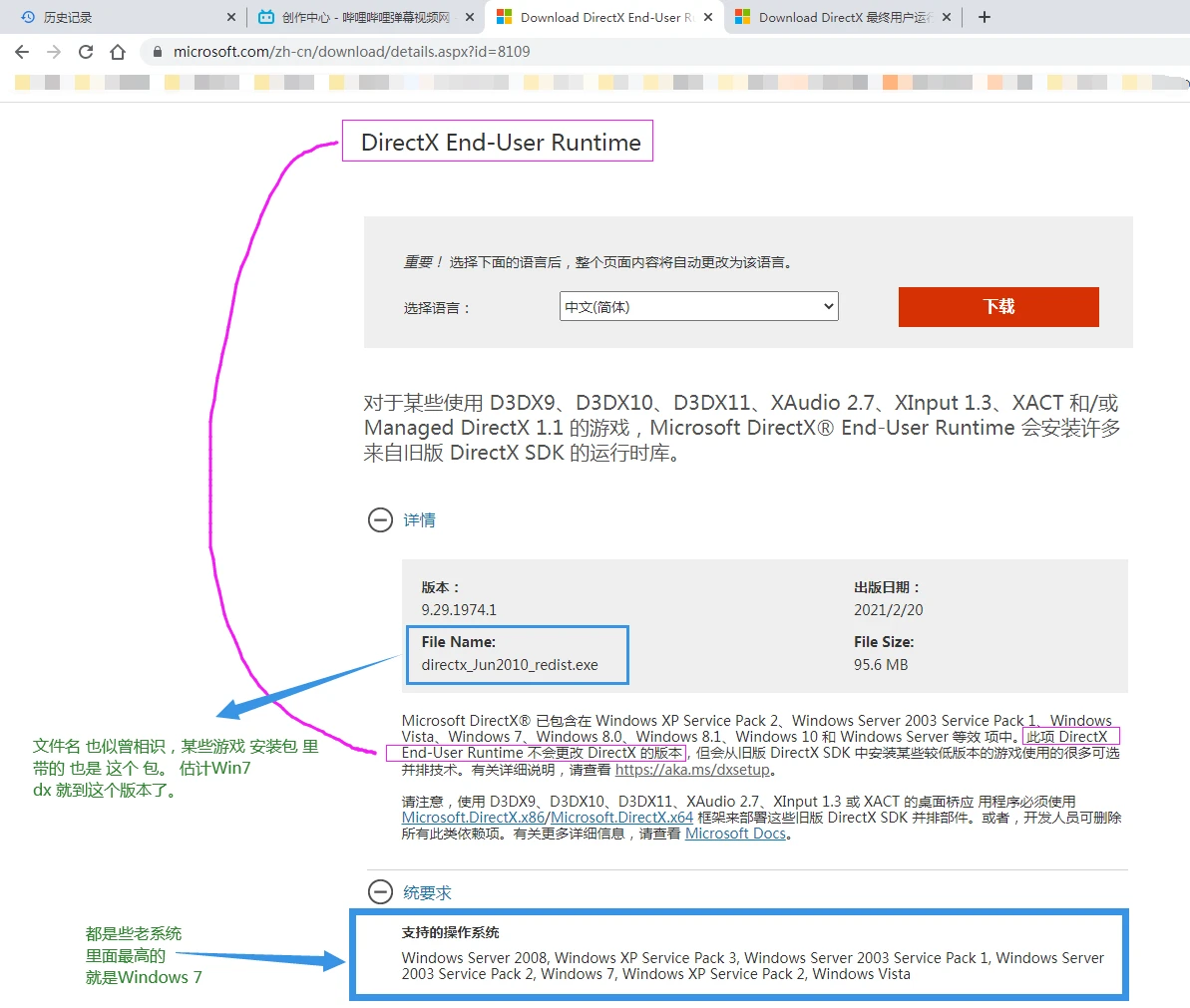
Task: Switch to the 创作中心 哔哩哔哩 tab
Action: [364, 17]
